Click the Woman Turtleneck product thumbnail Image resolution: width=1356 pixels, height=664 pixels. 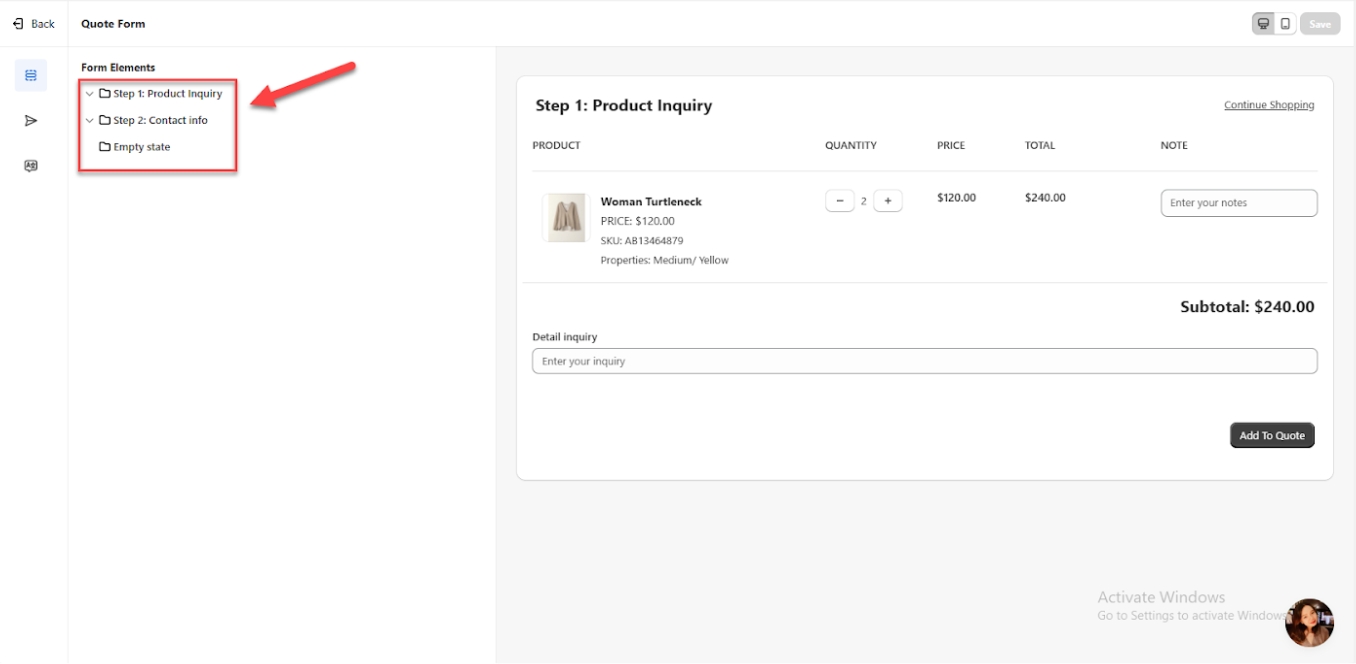565,218
